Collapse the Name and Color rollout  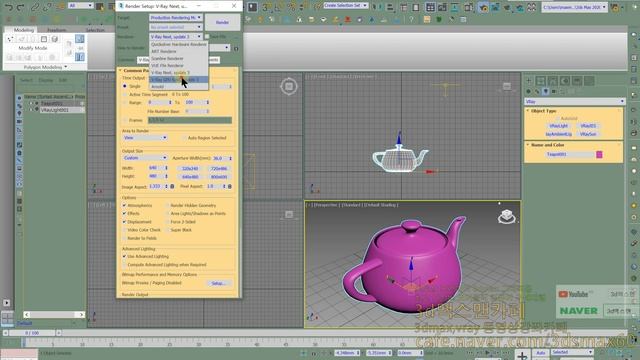tap(547, 145)
